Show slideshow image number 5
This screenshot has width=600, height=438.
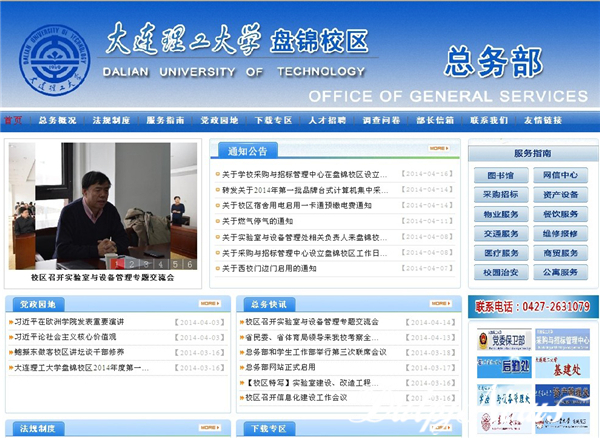click(x=175, y=264)
